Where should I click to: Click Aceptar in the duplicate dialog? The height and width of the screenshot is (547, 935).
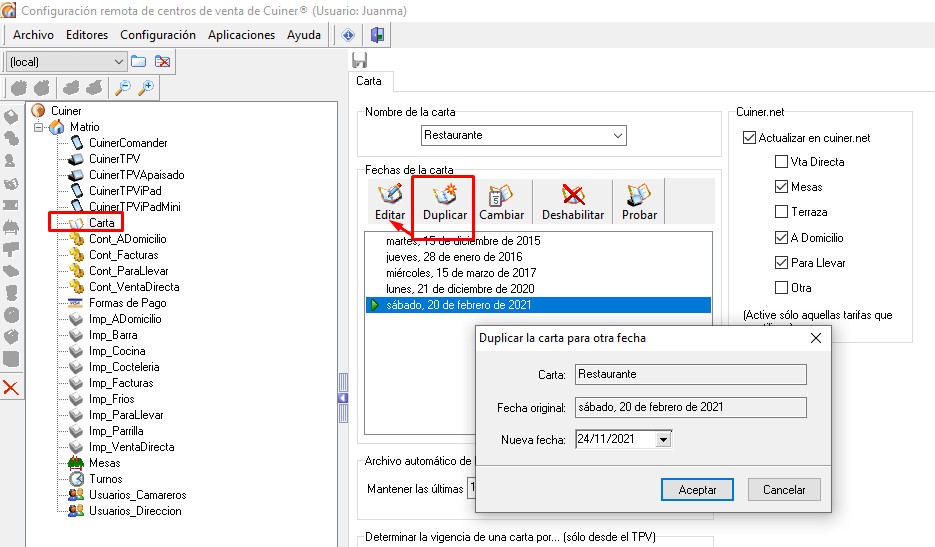pos(697,490)
